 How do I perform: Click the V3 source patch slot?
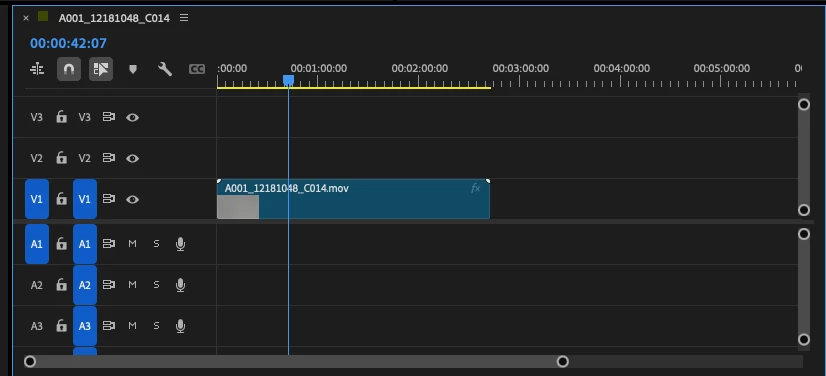coord(36,117)
